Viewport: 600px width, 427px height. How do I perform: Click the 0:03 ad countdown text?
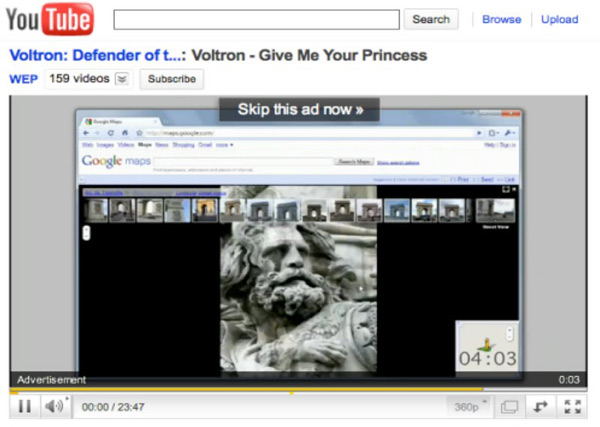tap(569, 380)
